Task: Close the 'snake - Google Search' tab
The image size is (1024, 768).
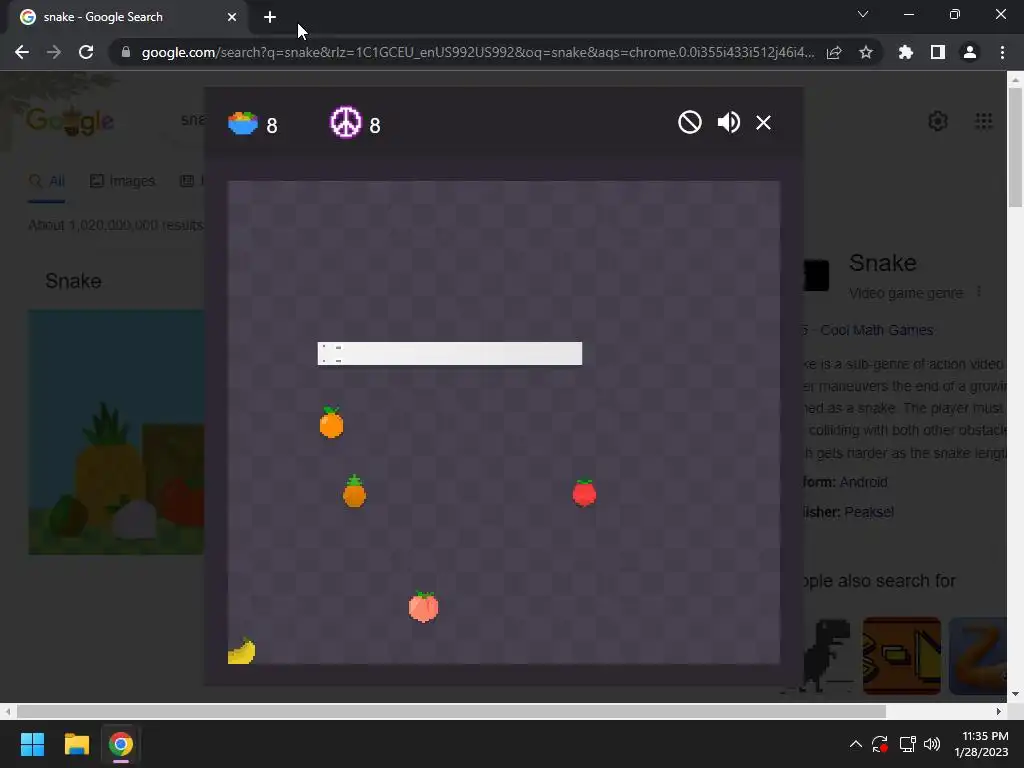Action: pyautogui.click(x=232, y=17)
